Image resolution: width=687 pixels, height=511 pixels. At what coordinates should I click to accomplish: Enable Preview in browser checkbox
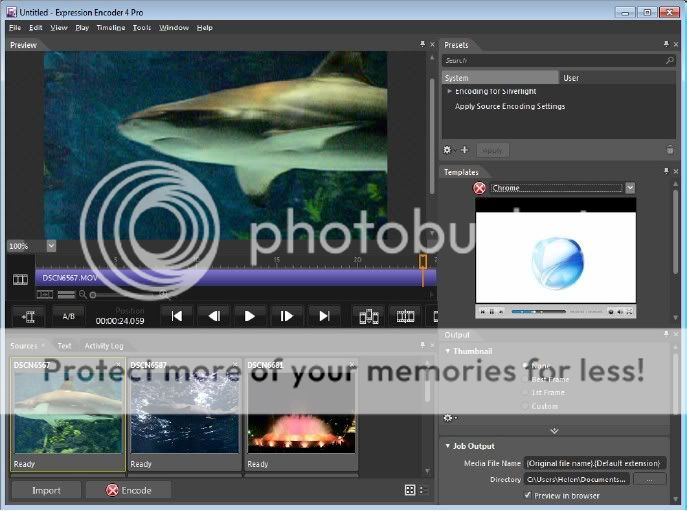click(x=528, y=495)
